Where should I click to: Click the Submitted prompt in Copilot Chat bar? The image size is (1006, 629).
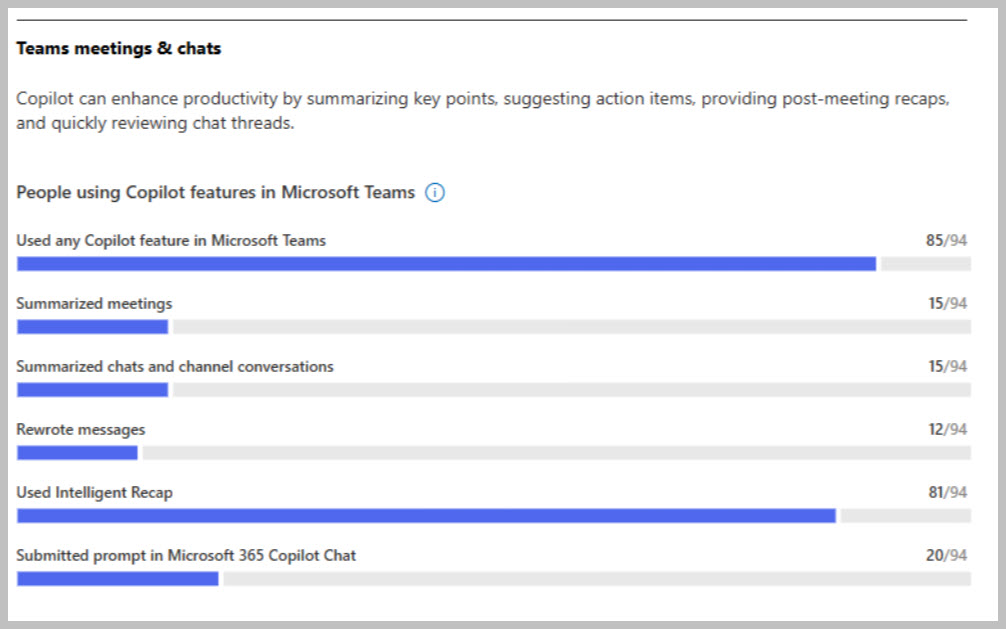point(493,579)
